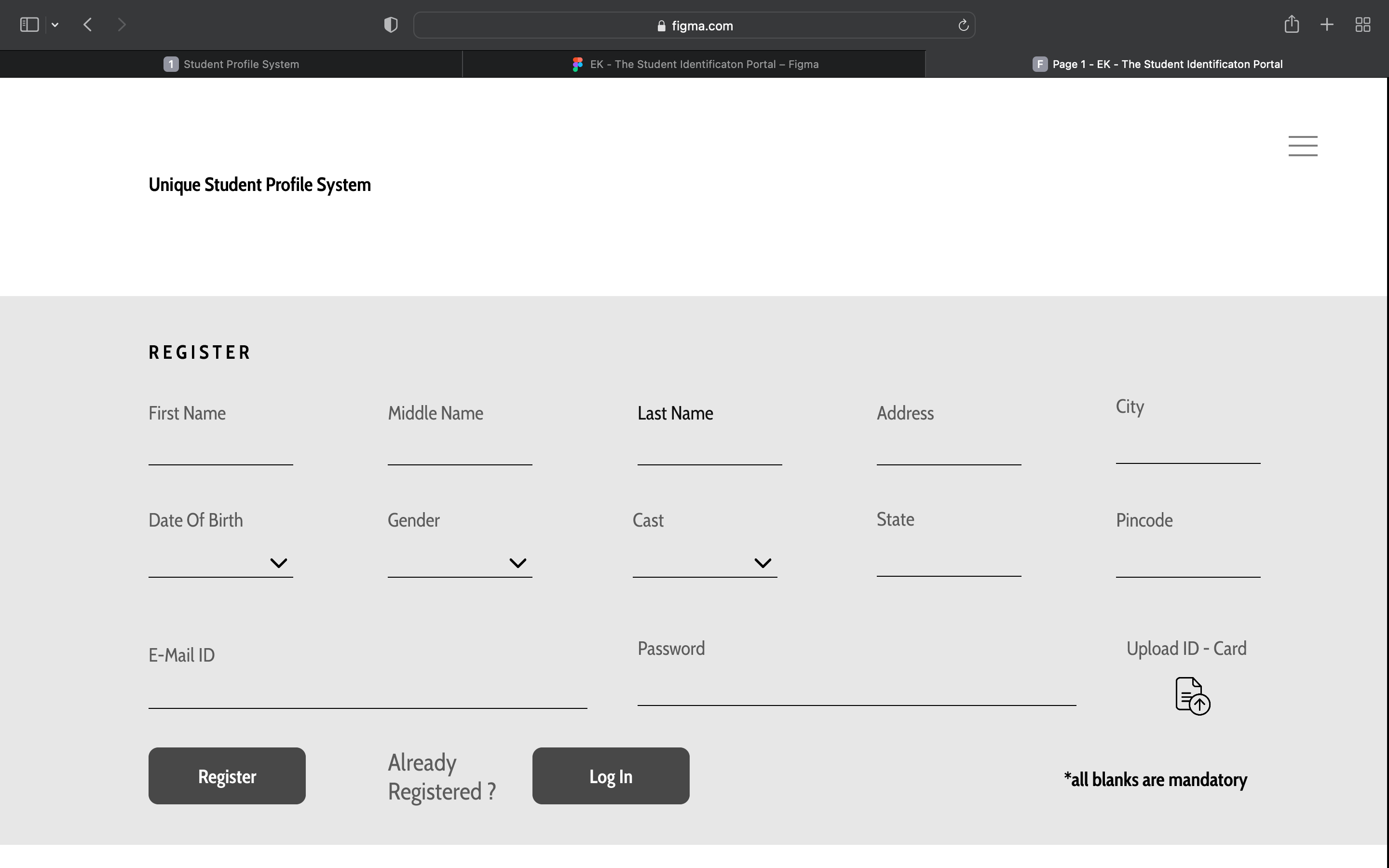Screen dimensions: 1389x868
Task: Click the privacy shield icon
Action: coord(391,25)
